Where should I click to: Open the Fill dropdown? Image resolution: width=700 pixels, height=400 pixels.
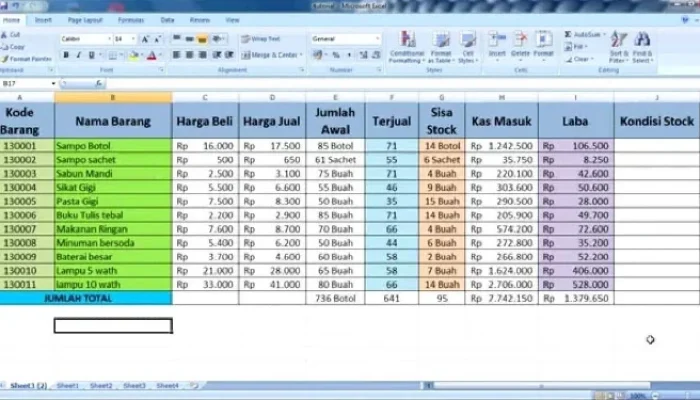[x=576, y=46]
